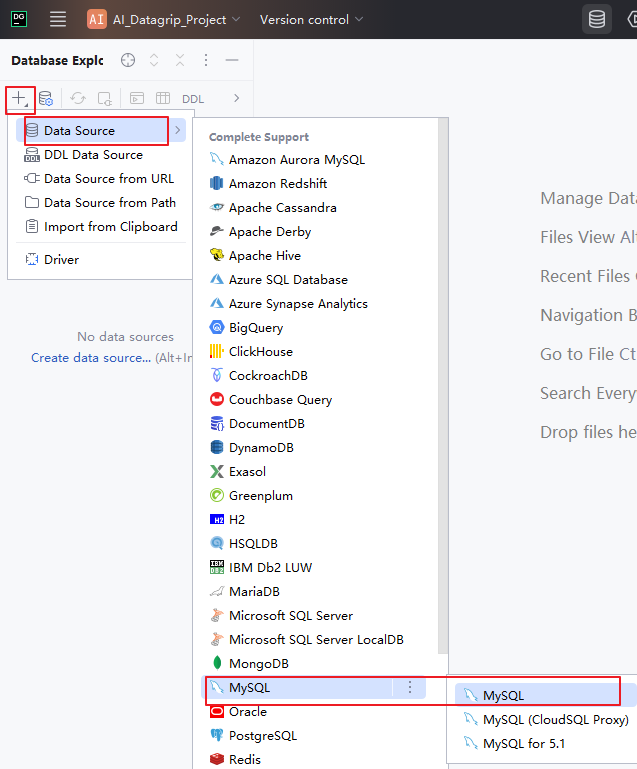Select Azure SQL Database

[314, 280]
